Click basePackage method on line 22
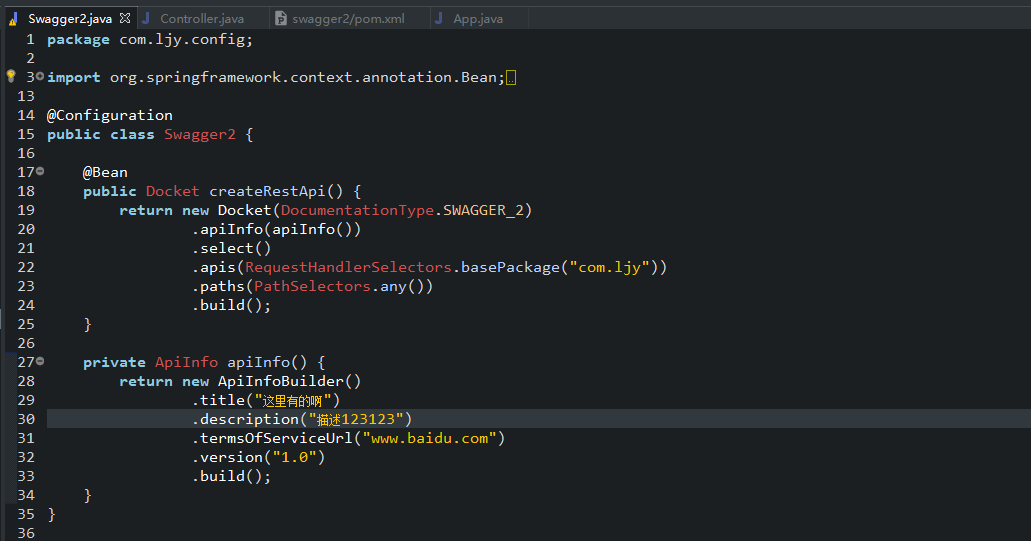Viewport: 1031px width, 541px height. pyautogui.click(x=510, y=268)
